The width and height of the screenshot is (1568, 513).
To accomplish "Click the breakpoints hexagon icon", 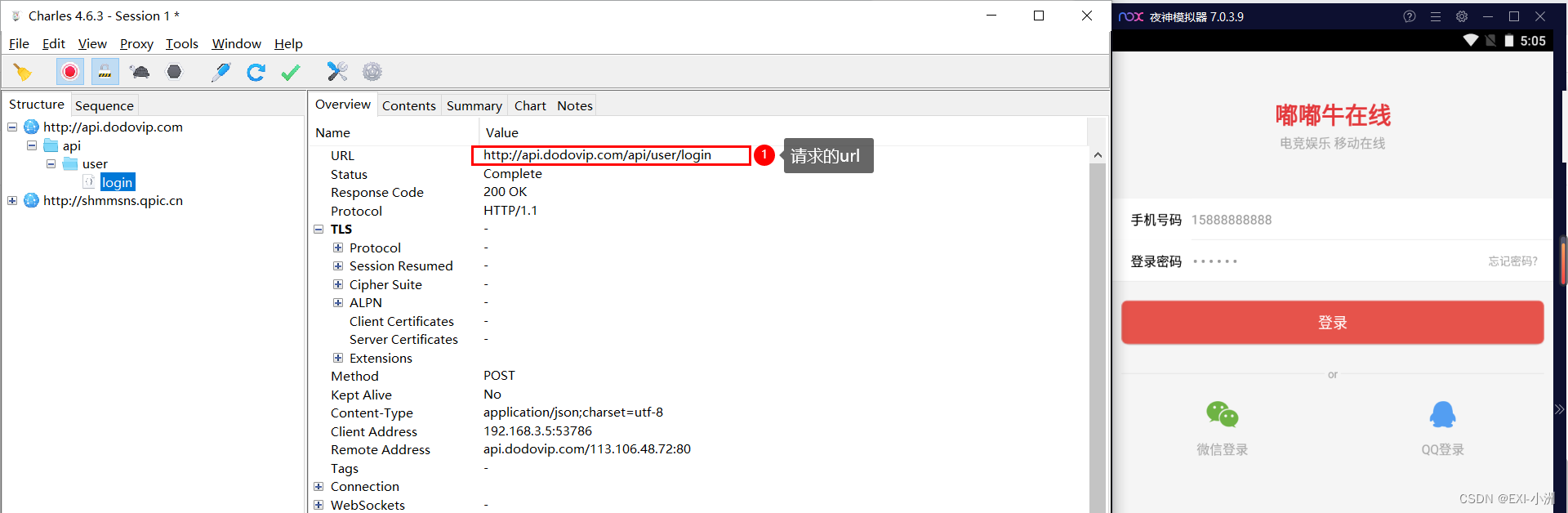I will (x=174, y=72).
